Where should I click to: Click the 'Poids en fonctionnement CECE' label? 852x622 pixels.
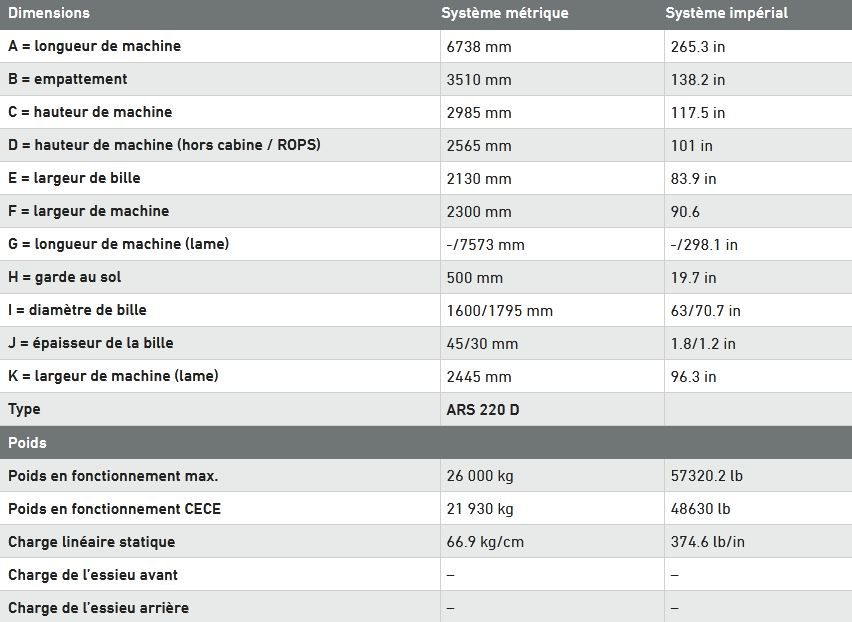(114, 509)
